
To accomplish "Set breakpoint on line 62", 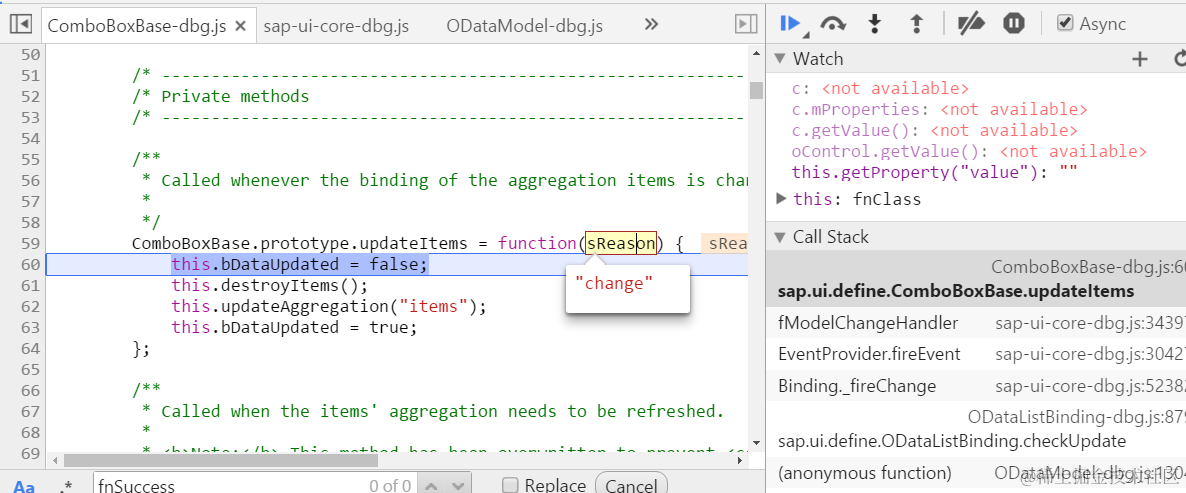I will click(x=29, y=307).
